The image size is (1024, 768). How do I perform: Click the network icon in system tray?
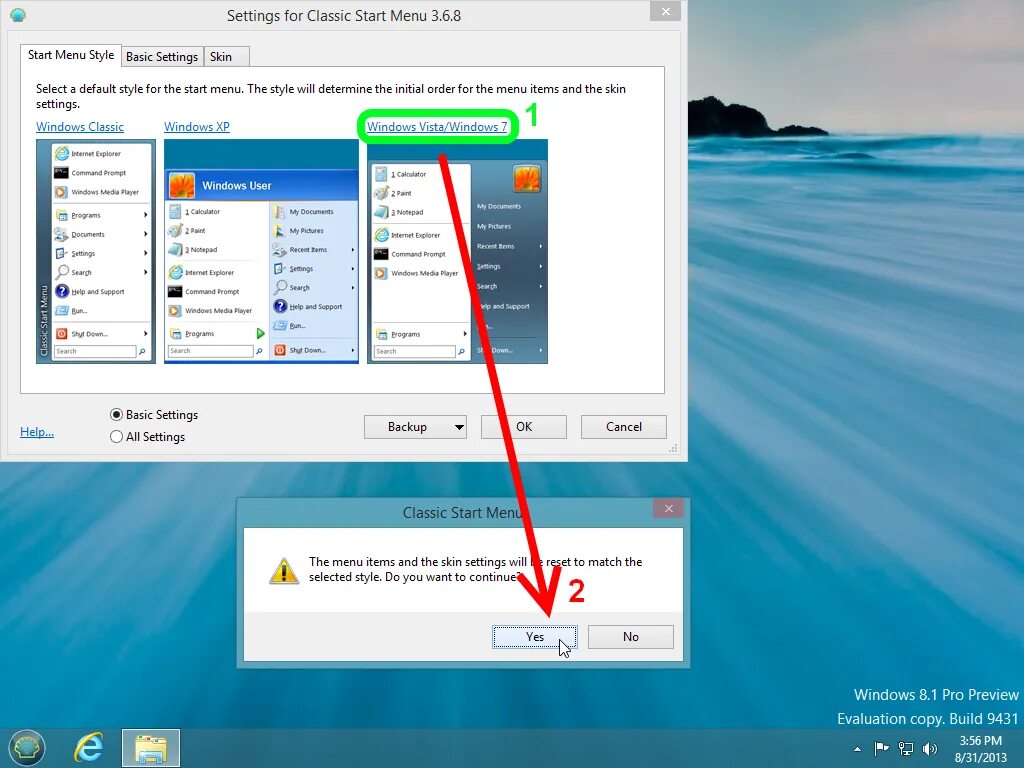tap(906, 748)
